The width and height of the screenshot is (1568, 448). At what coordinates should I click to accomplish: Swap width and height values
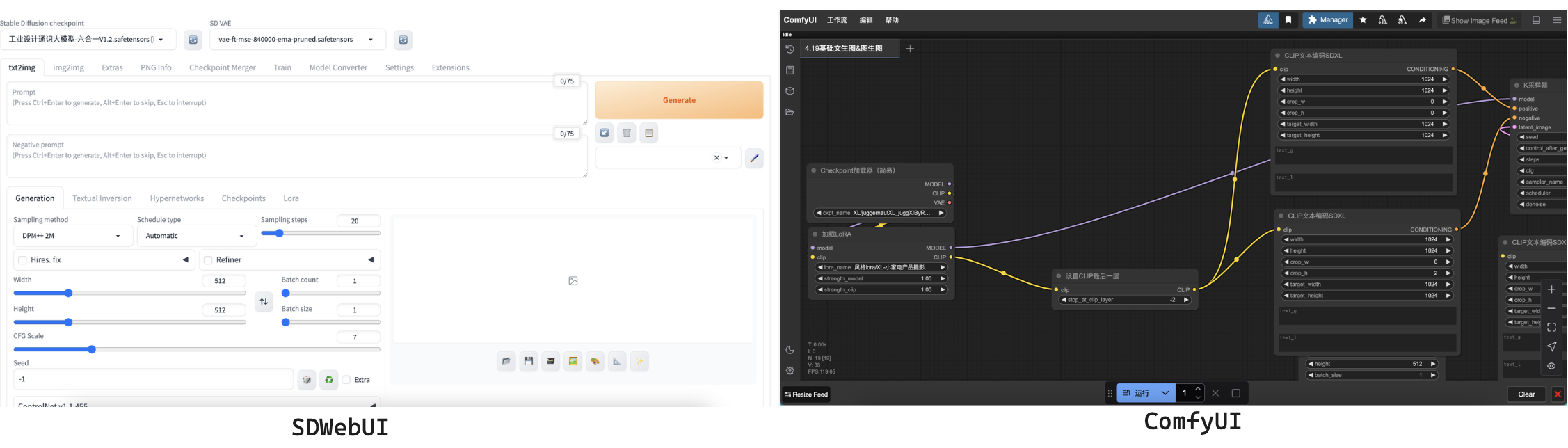tap(264, 301)
